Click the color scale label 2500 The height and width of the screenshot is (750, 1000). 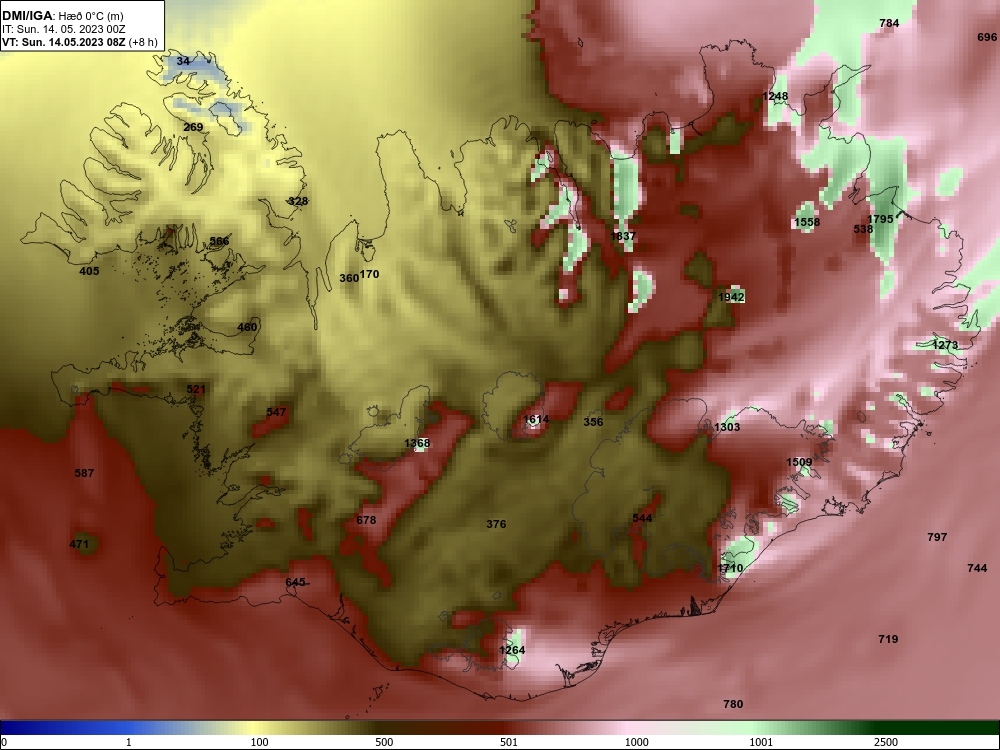(x=886, y=742)
